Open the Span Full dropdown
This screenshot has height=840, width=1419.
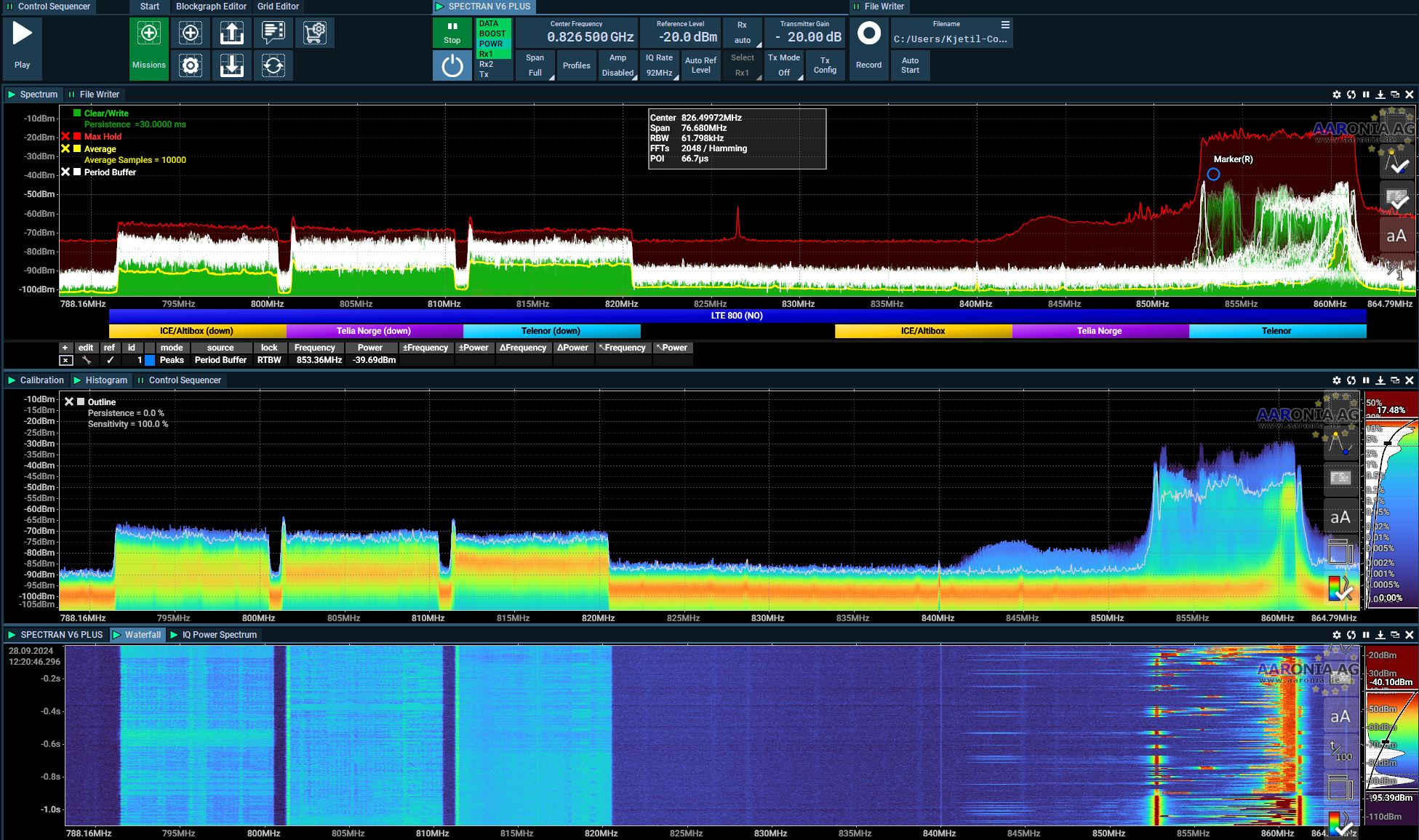click(535, 65)
